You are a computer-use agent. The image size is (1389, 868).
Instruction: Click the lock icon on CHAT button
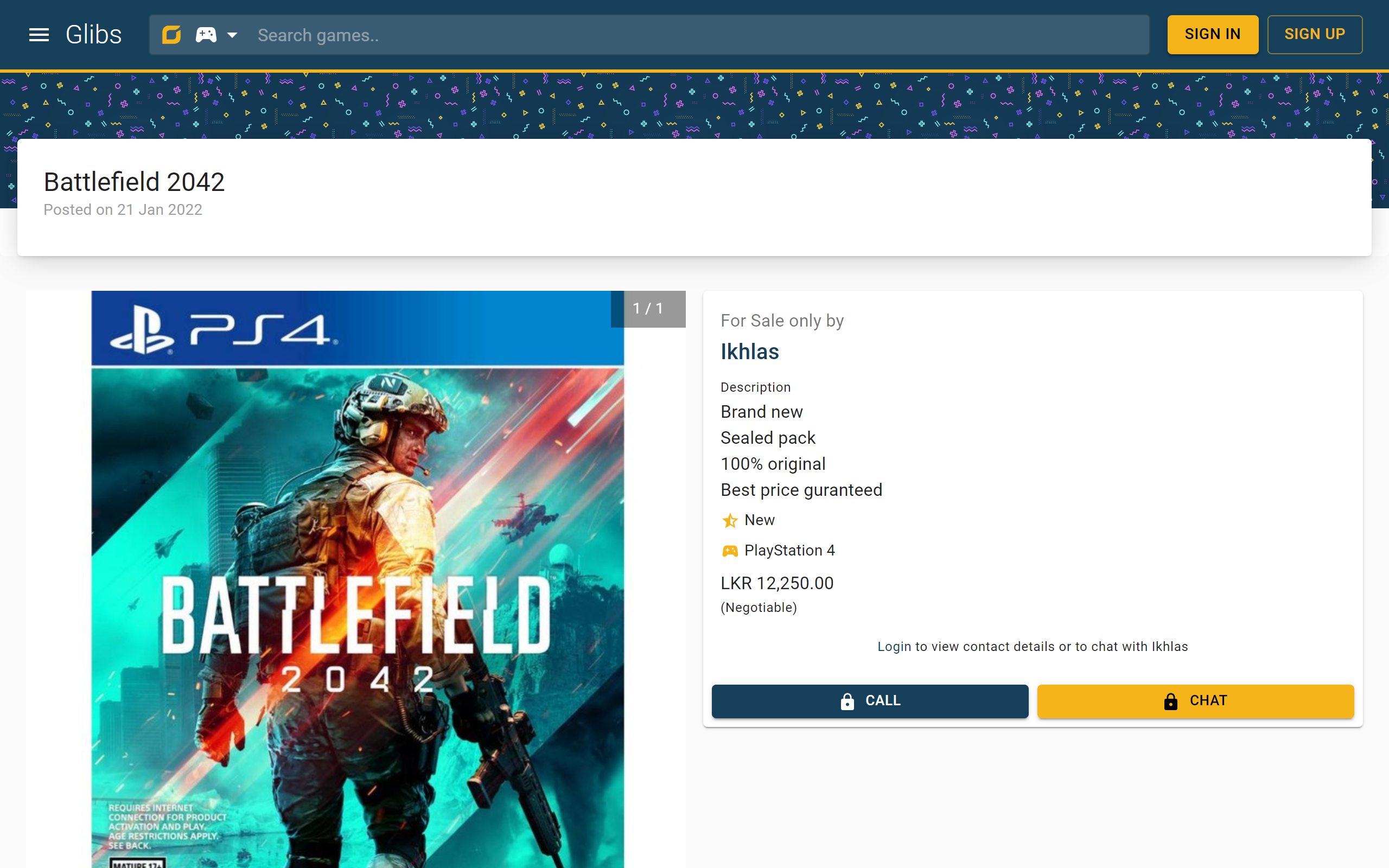tap(1171, 701)
